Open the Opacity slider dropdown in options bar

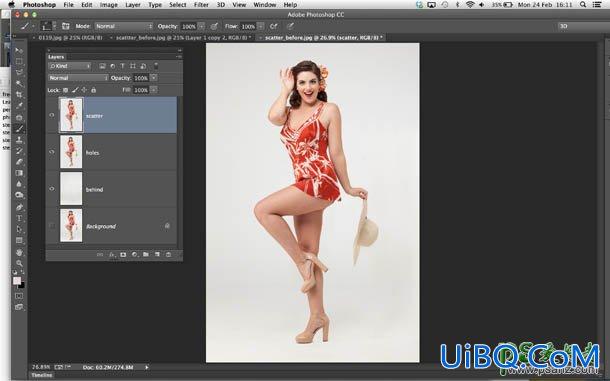(201, 26)
